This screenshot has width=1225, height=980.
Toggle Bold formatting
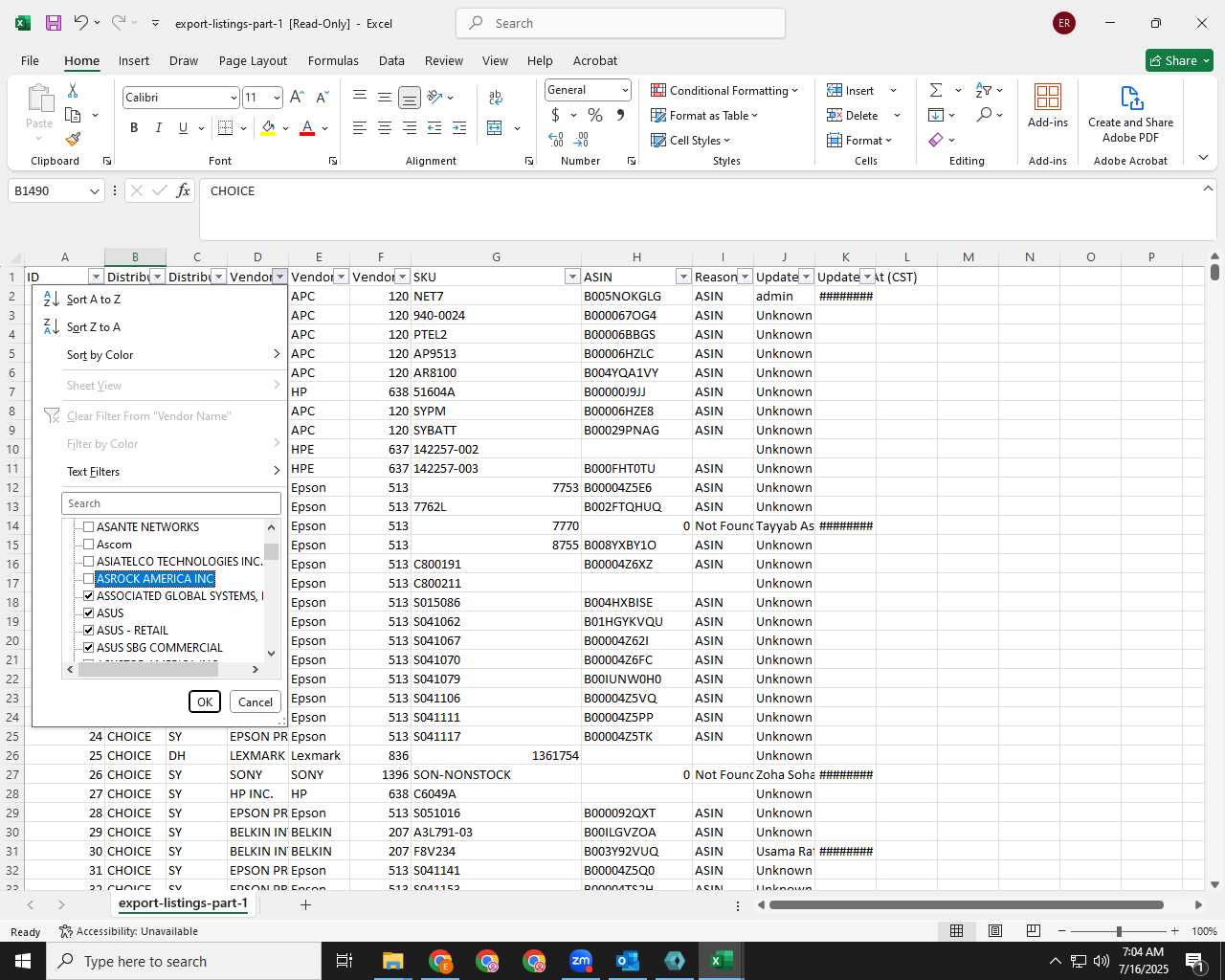pos(134,128)
